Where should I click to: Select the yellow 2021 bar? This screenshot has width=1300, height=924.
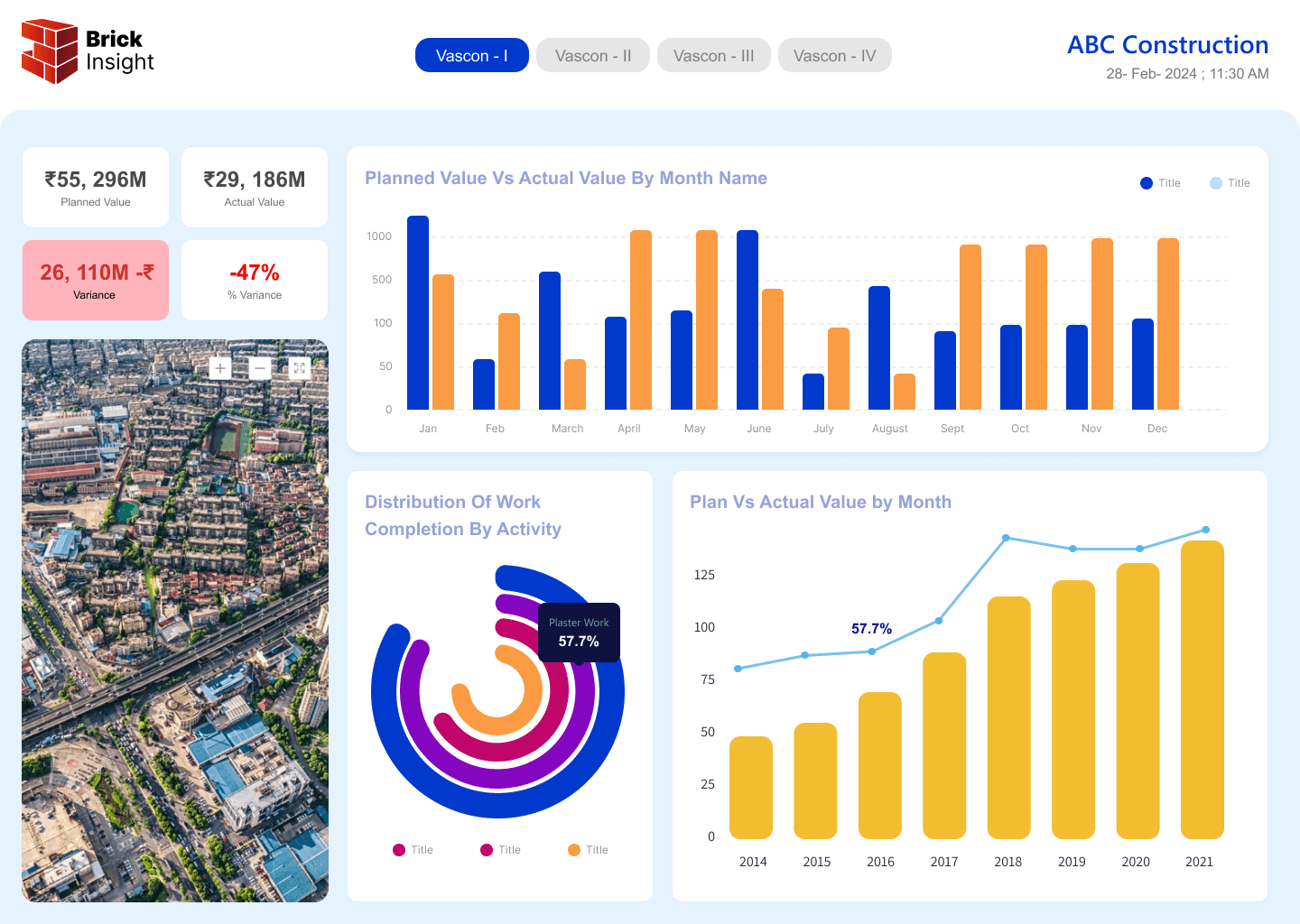(1202, 689)
